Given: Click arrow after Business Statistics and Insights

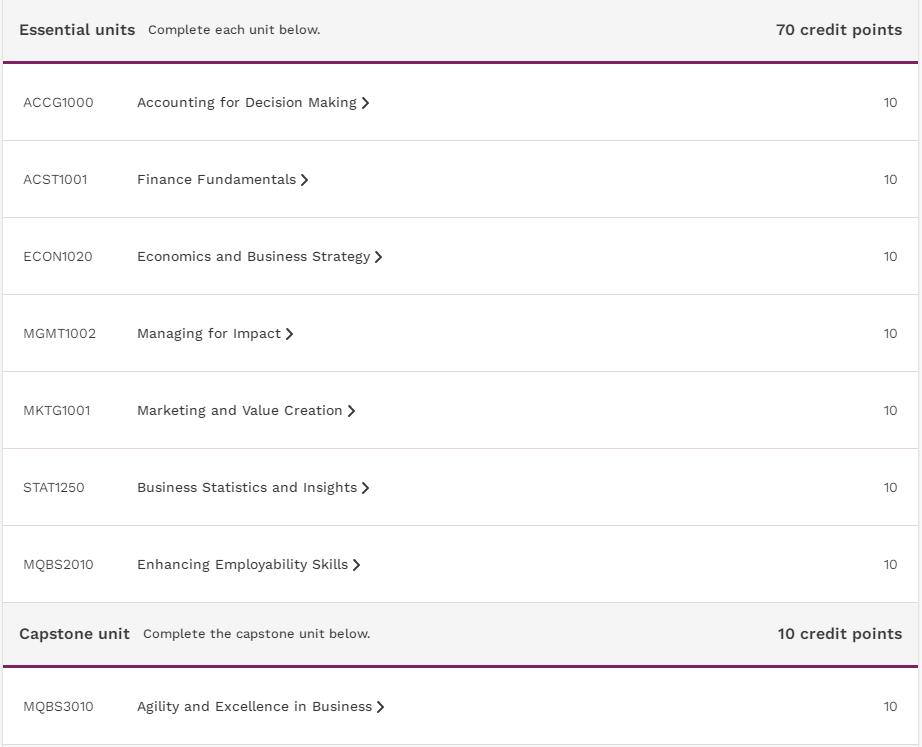Looking at the screenshot, I should coord(365,488).
